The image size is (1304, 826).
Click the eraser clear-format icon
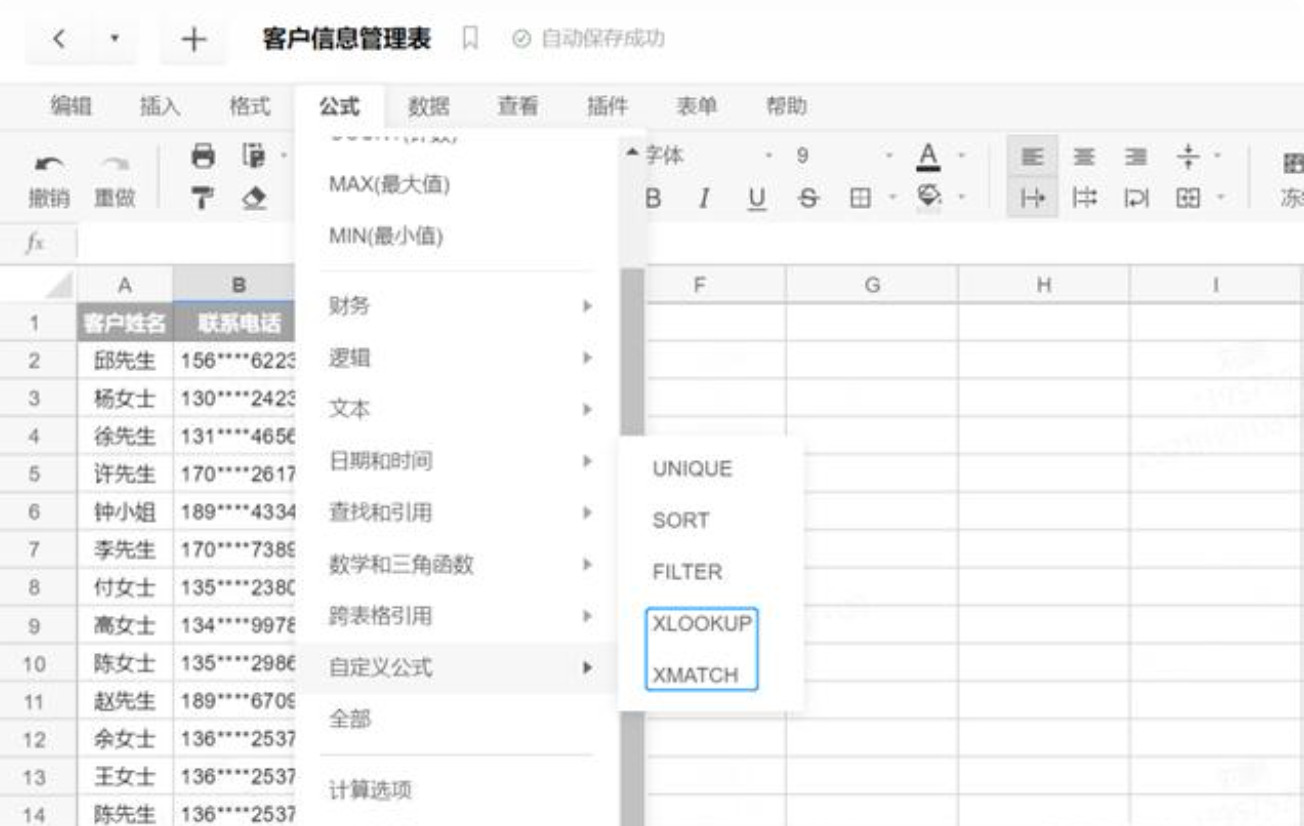point(254,199)
